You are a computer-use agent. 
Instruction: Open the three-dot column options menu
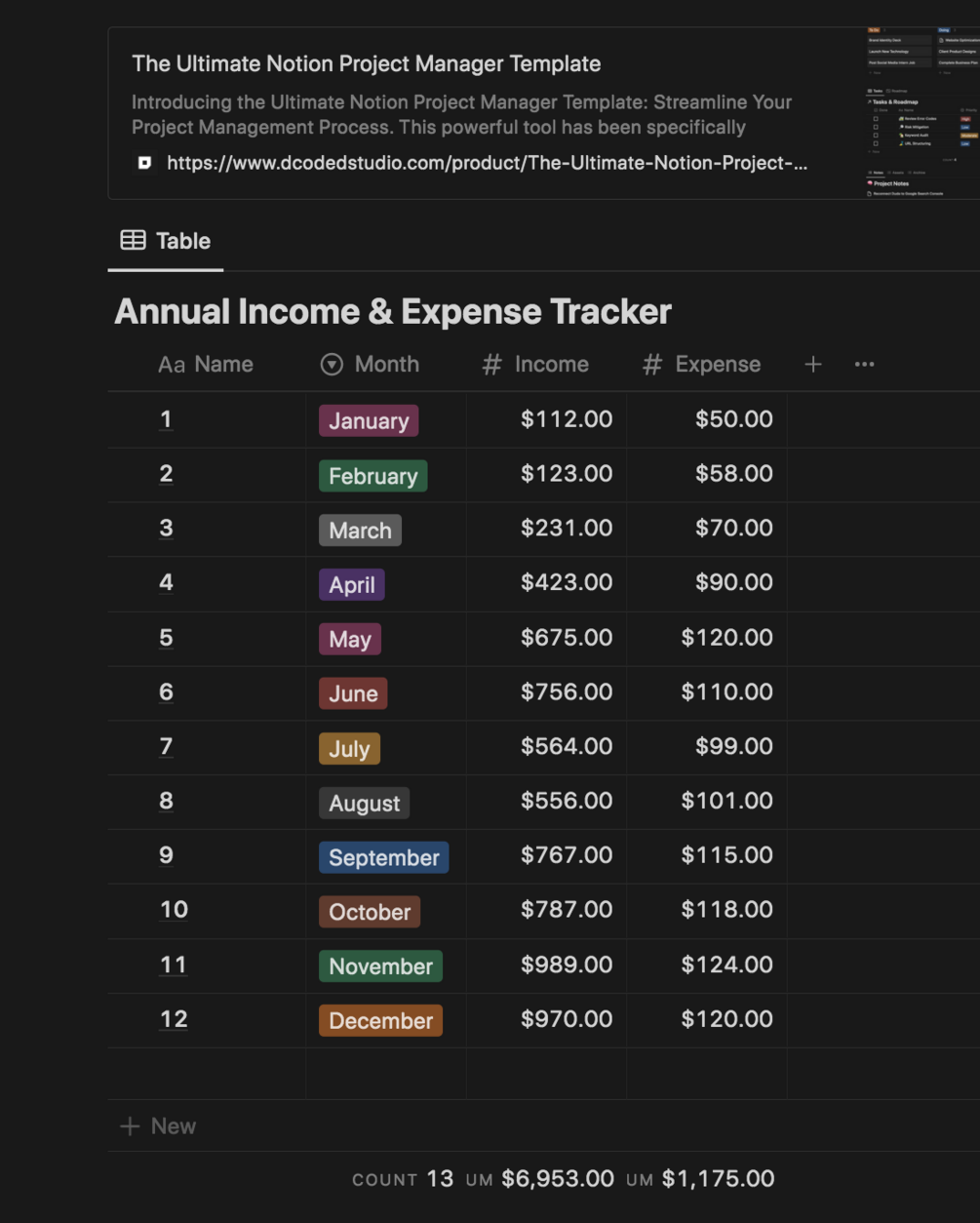tap(864, 365)
